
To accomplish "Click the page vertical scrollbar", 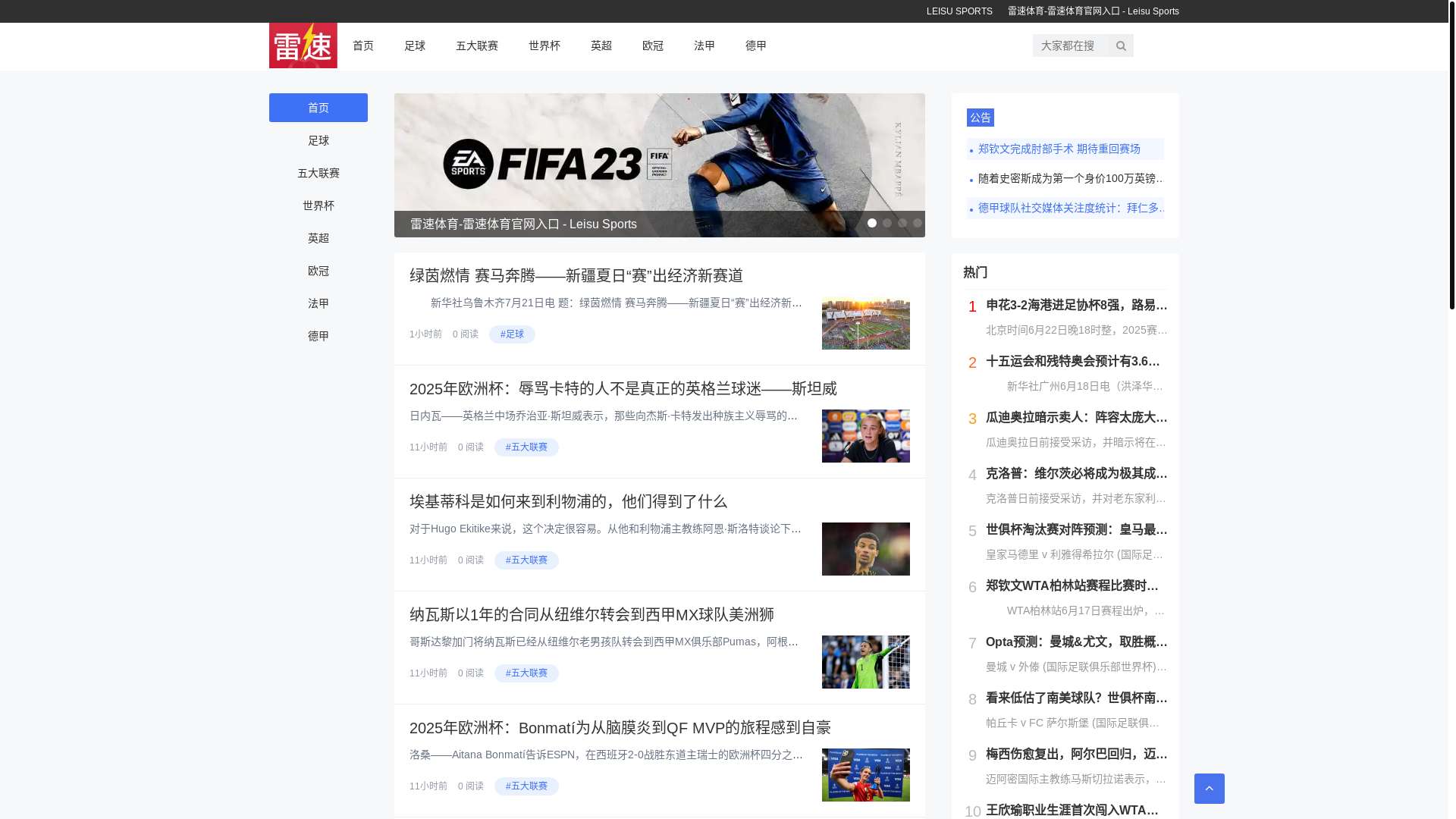I will [x=1451, y=155].
